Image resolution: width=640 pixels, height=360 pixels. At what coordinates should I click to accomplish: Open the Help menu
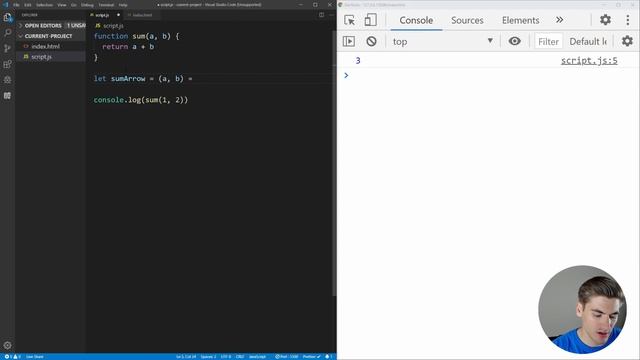(x=123, y=5)
